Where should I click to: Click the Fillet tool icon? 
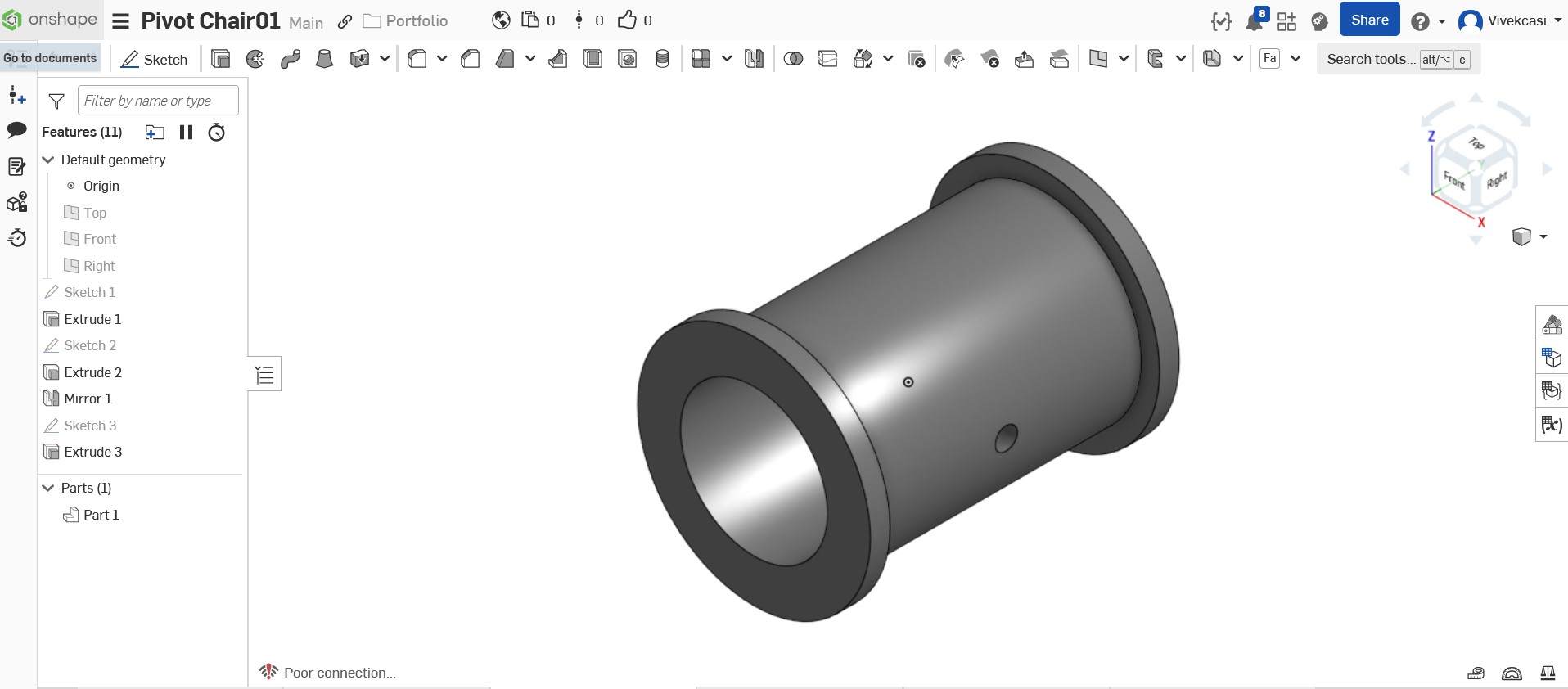pos(417,59)
